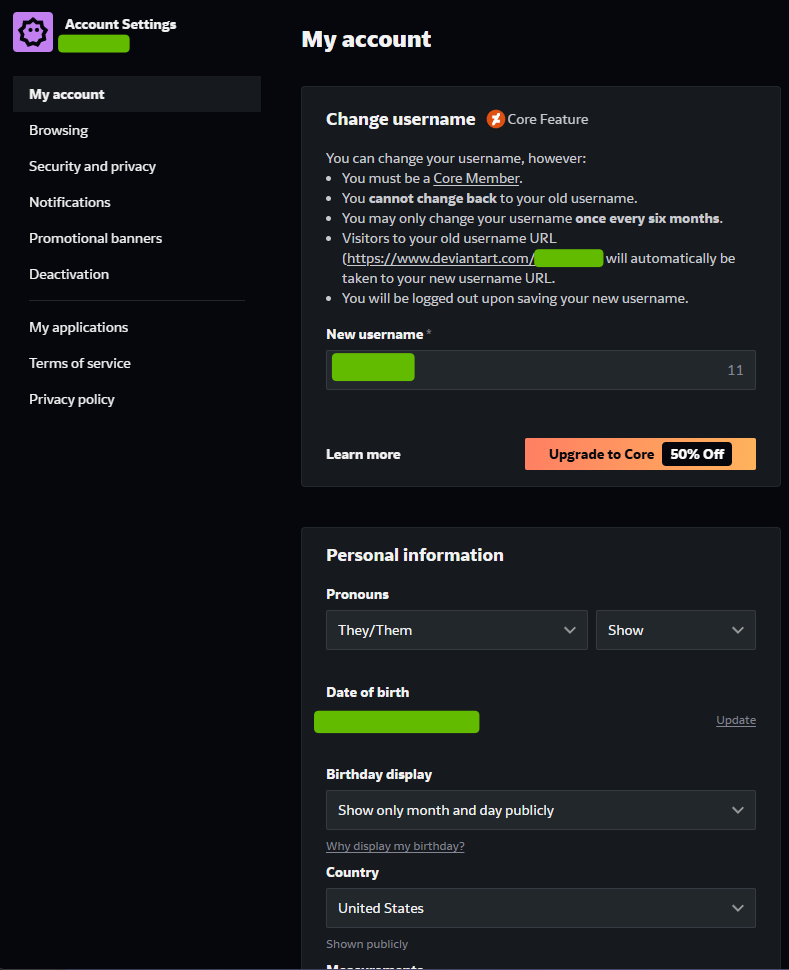Go to Security and privacy settings
The width and height of the screenshot is (789, 970).
tap(92, 166)
